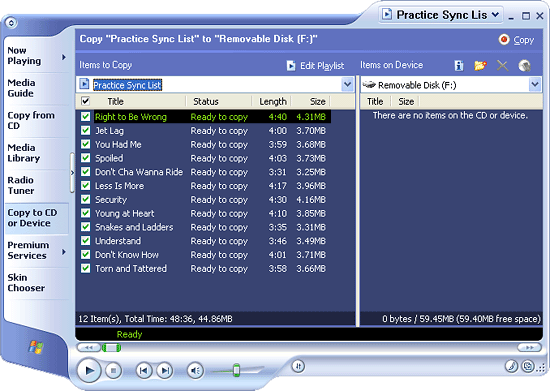Uncheck Young at Heart track
The width and height of the screenshot is (550, 391).
click(x=85, y=213)
